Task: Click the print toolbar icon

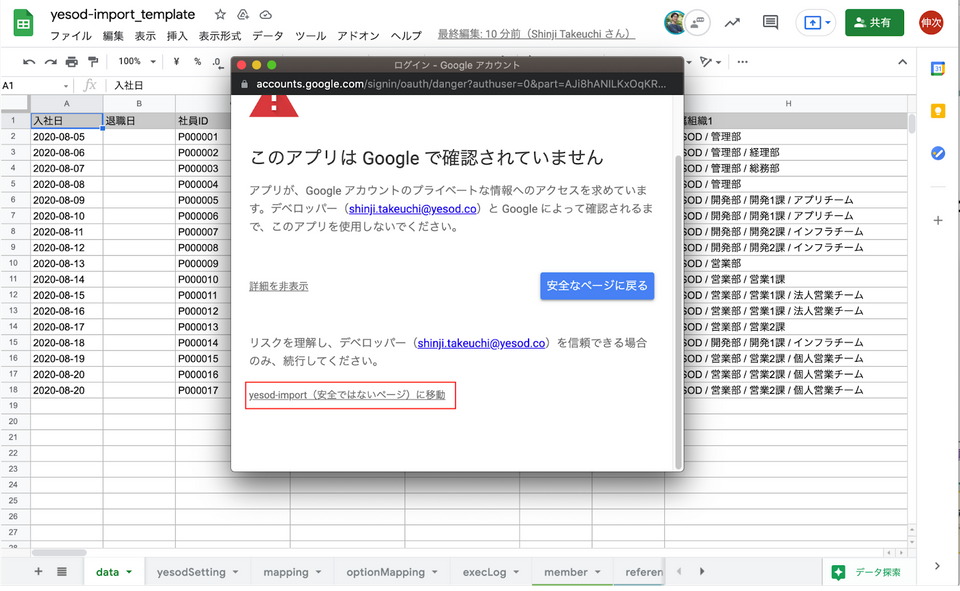Action: pos(72,62)
